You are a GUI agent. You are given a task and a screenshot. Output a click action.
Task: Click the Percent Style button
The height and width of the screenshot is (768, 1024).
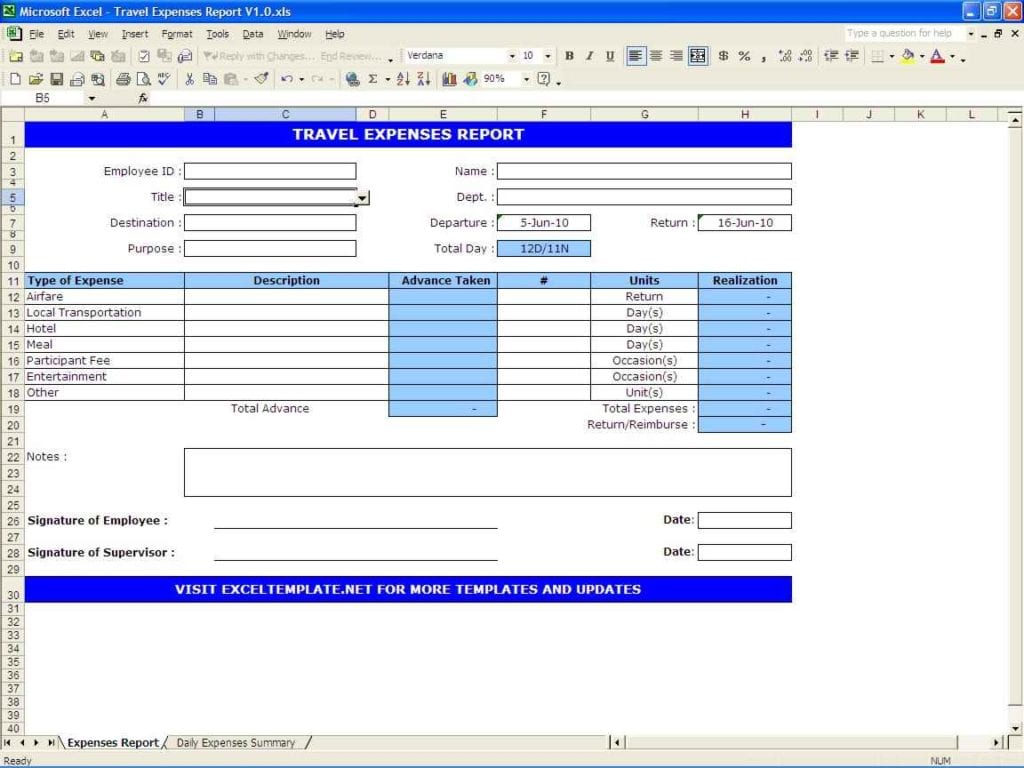744,55
